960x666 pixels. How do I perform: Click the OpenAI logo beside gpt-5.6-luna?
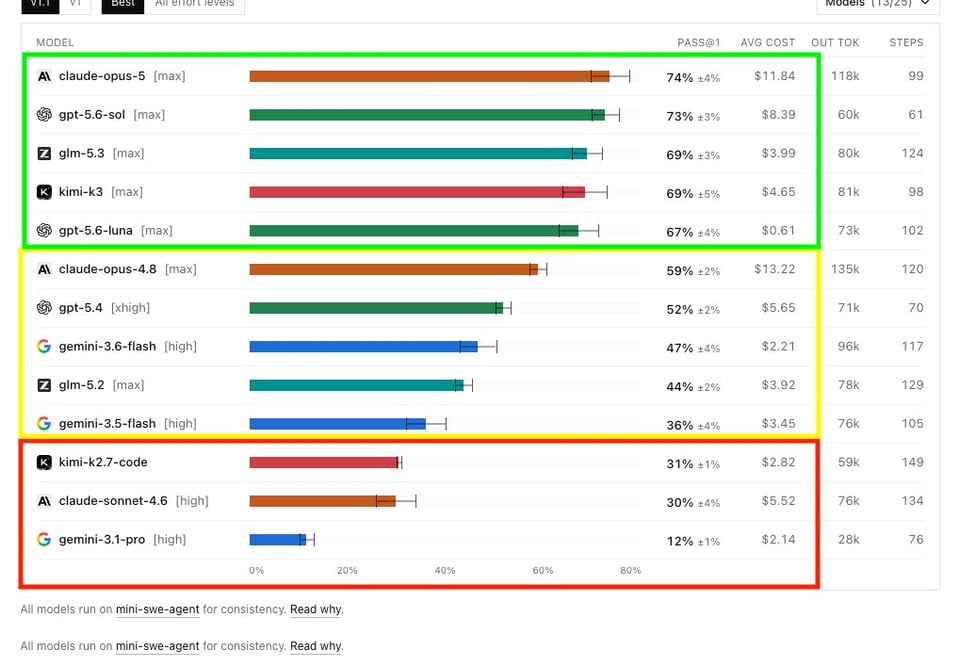(44, 230)
